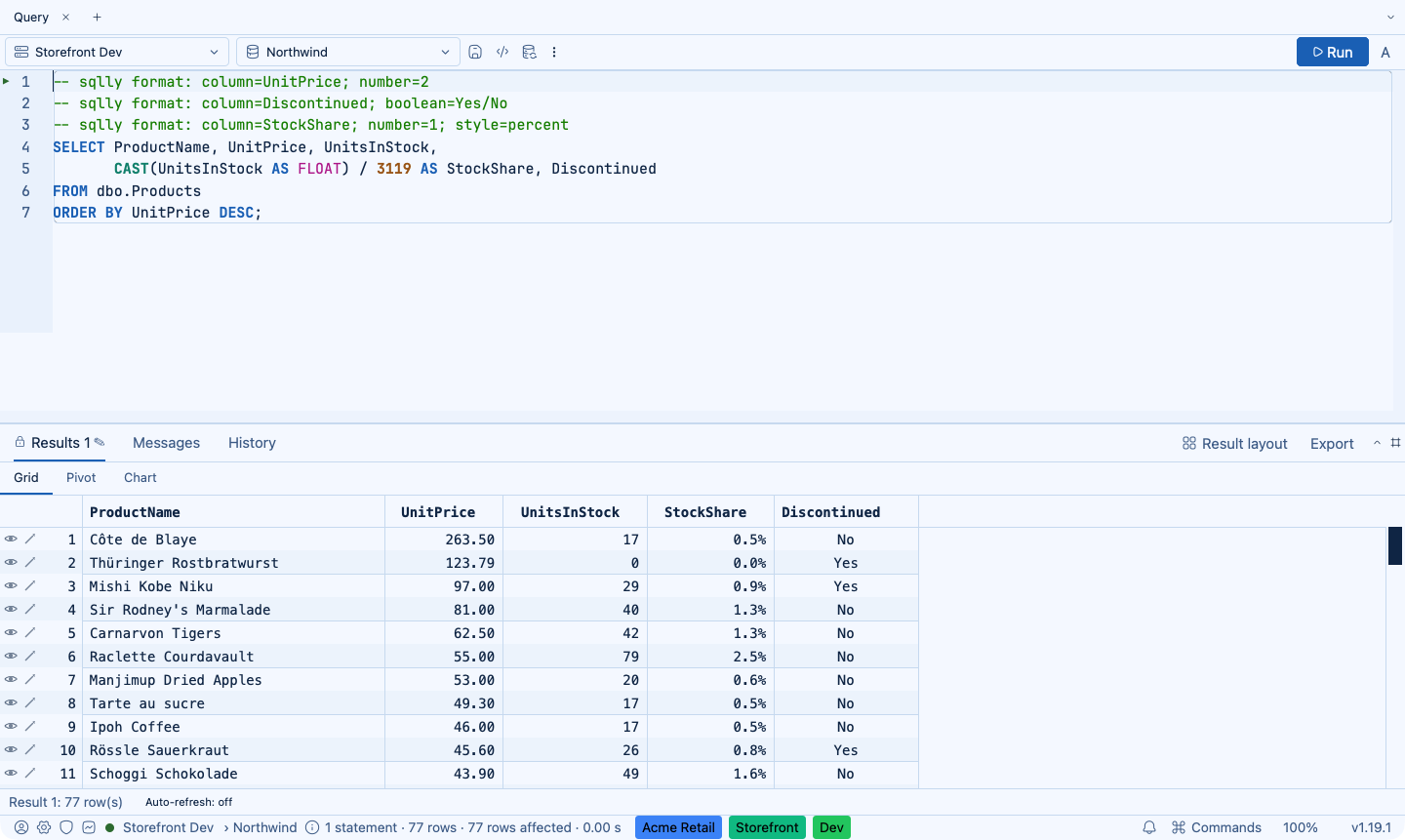This screenshot has height=840, width=1405.
Task: Select the Results 1 tab
Action: click(60, 443)
